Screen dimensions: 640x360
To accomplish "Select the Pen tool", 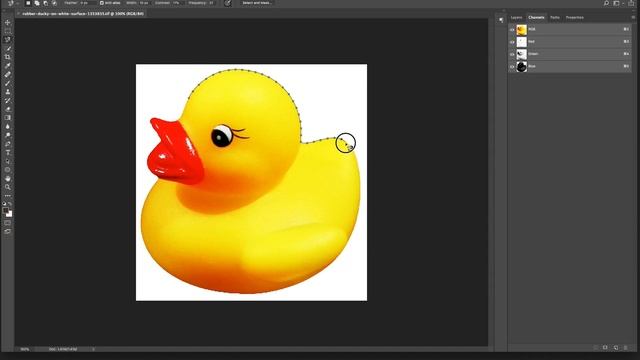I will (8, 144).
